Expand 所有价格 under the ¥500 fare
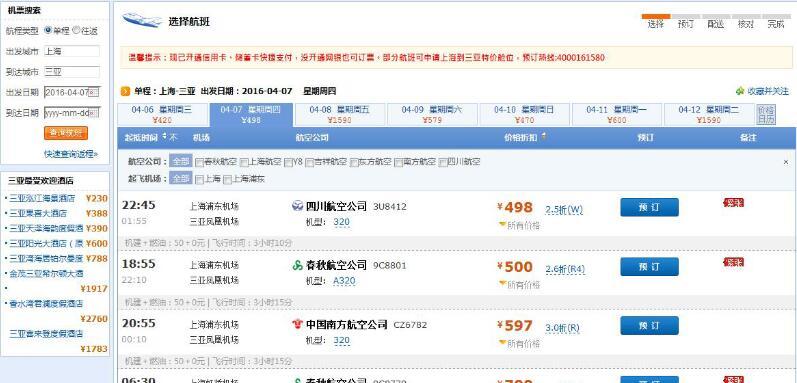The image size is (797, 383). pos(519,285)
